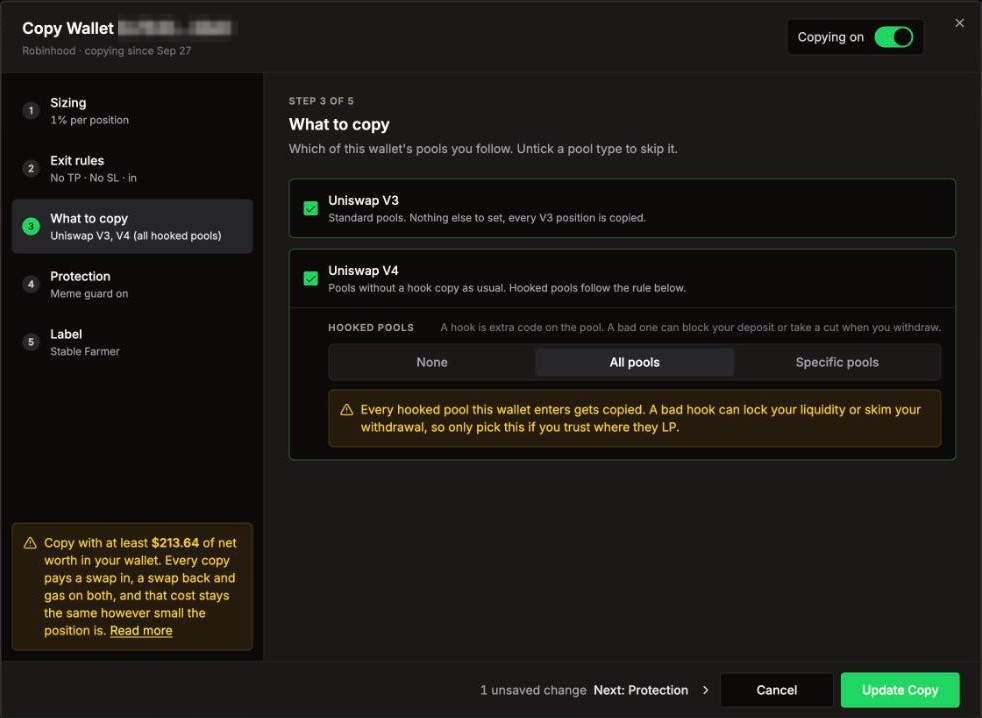The image size is (982, 718).
Task: Click the blurred wallet address
Action: point(175,28)
